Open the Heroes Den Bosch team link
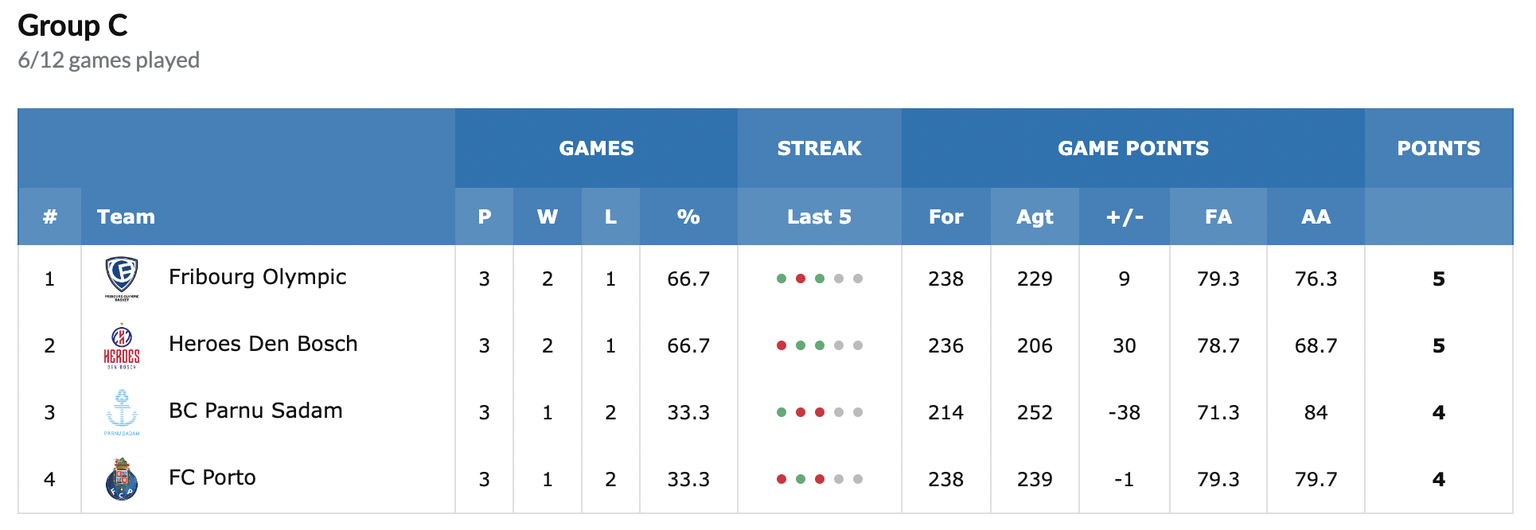The width and height of the screenshot is (1536, 530). coord(263,344)
